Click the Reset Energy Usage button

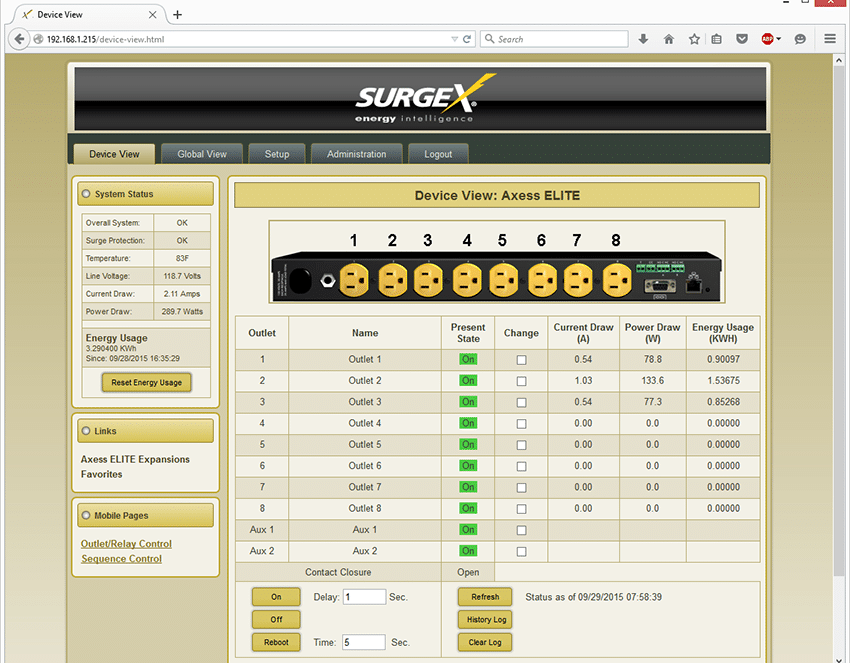click(146, 382)
